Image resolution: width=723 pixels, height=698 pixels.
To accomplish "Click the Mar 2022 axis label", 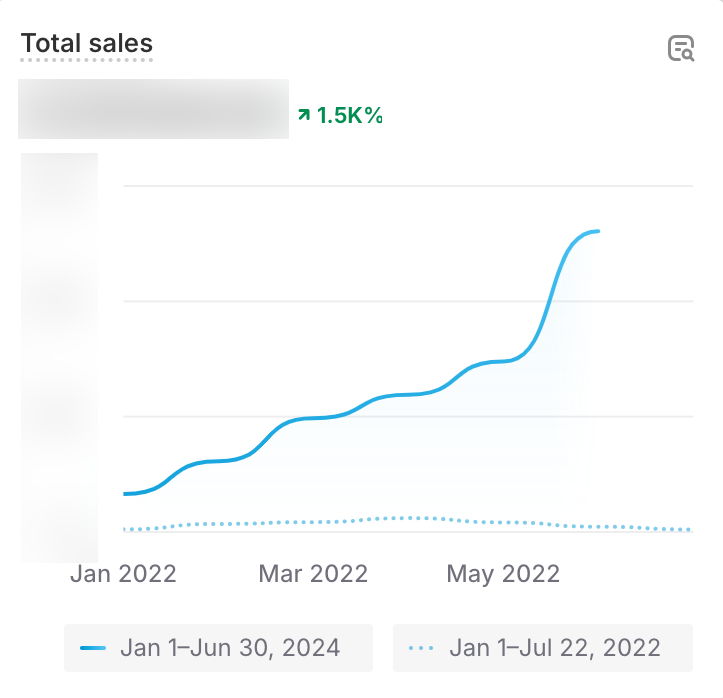I will click(x=313, y=574).
